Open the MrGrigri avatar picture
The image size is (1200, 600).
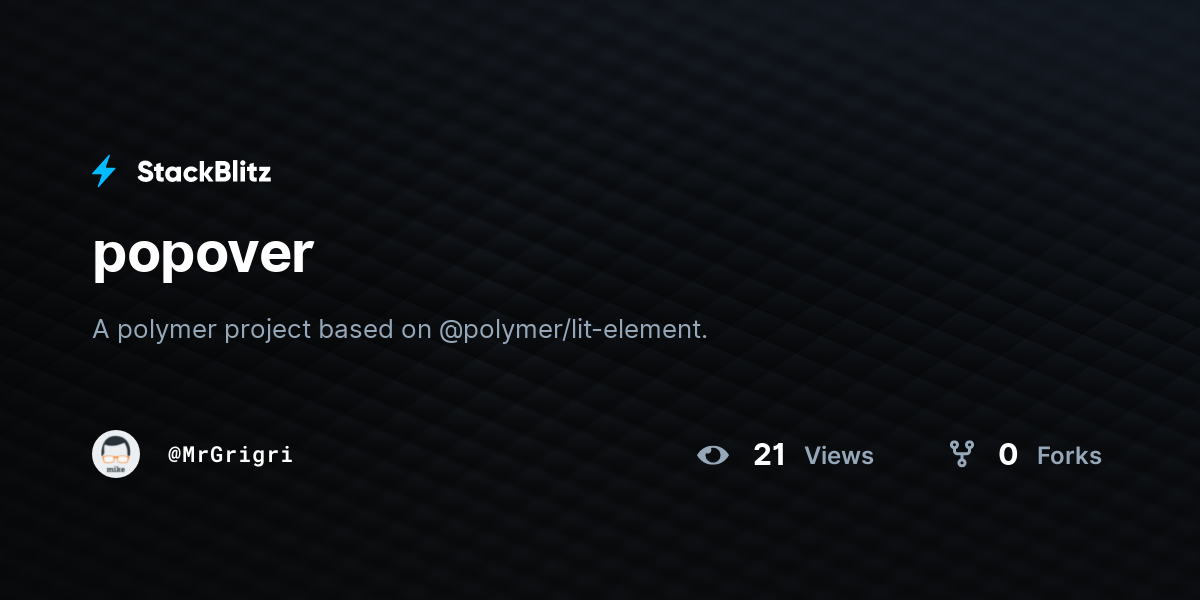116,454
